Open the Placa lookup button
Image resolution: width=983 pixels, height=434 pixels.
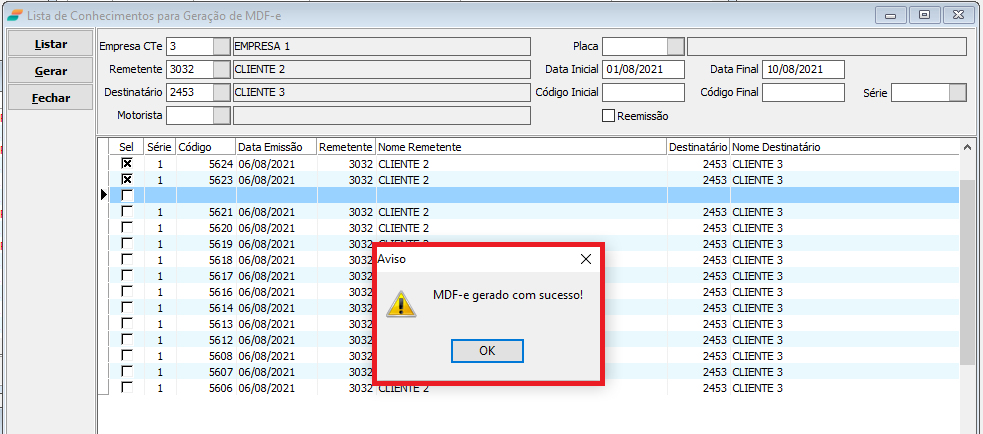675,46
